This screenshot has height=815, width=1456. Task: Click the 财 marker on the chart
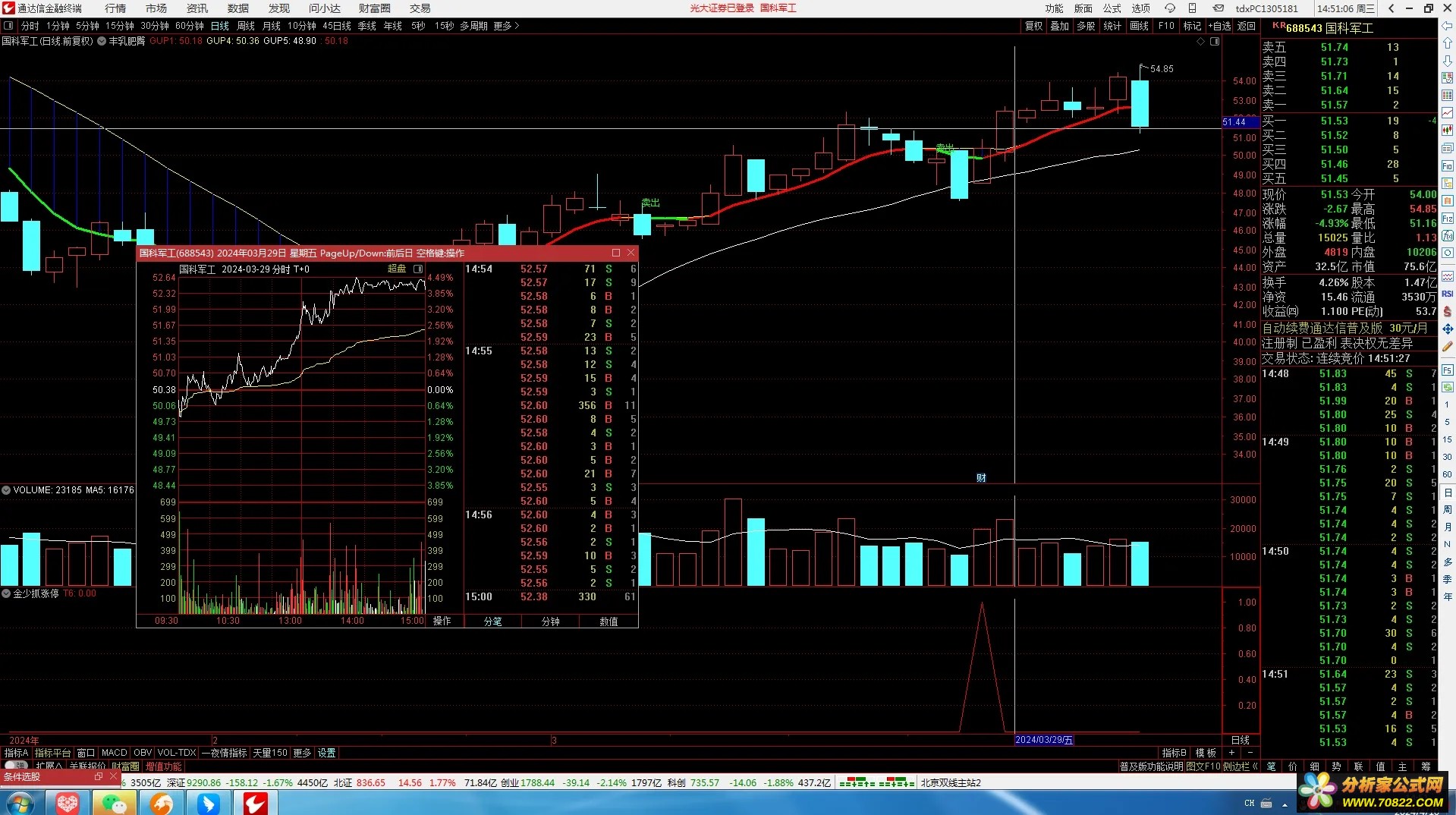(x=981, y=478)
